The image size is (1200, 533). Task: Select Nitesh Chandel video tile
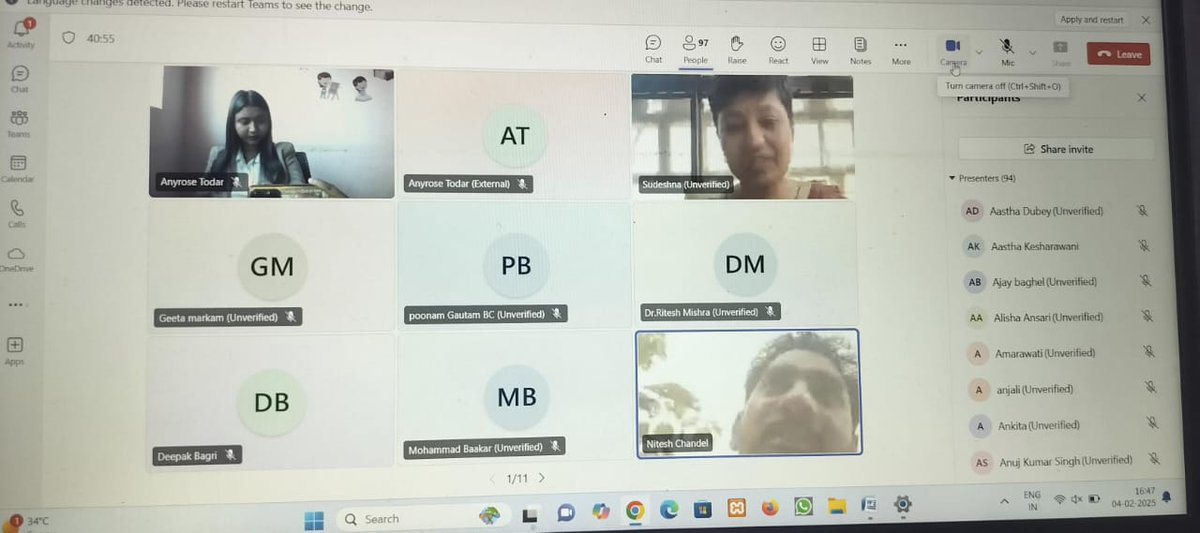748,393
